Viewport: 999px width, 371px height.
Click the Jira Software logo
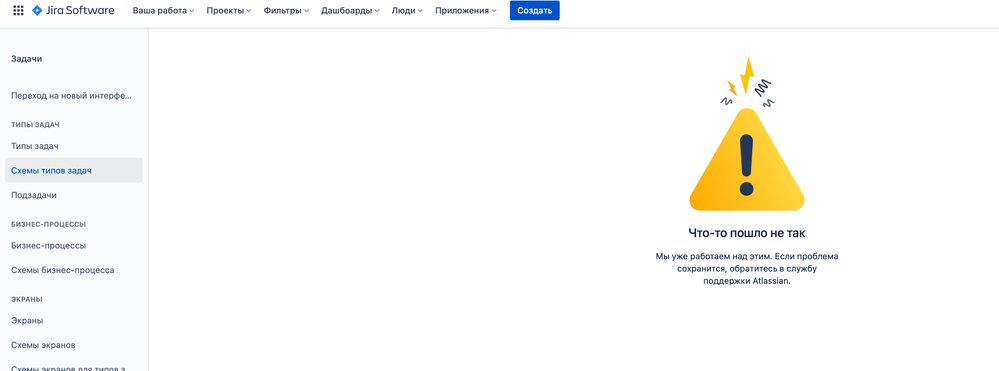(73, 10)
